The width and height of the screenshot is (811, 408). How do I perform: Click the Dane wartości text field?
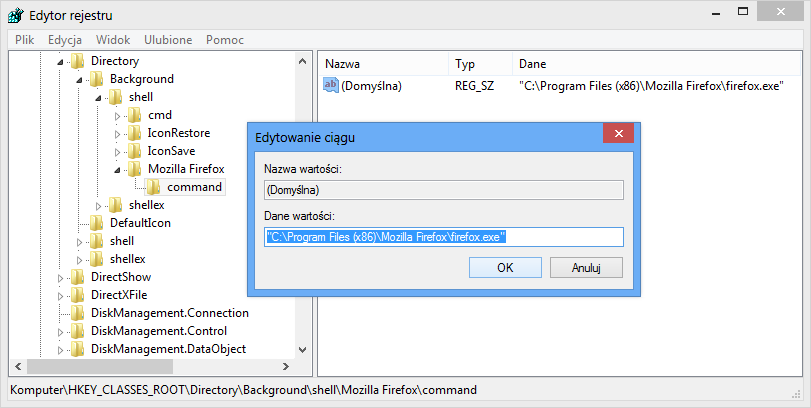click(x=443, y=237)
